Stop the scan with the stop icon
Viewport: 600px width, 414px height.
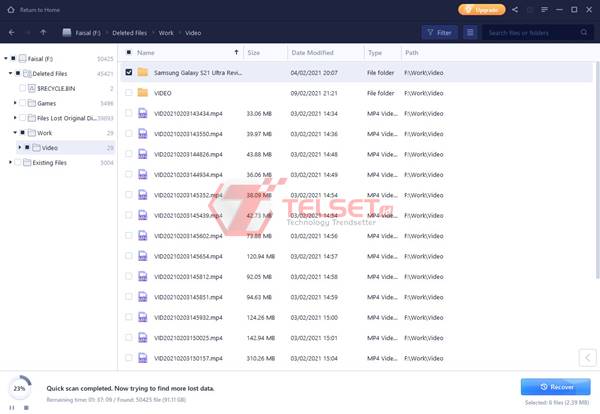pos(26,407)
